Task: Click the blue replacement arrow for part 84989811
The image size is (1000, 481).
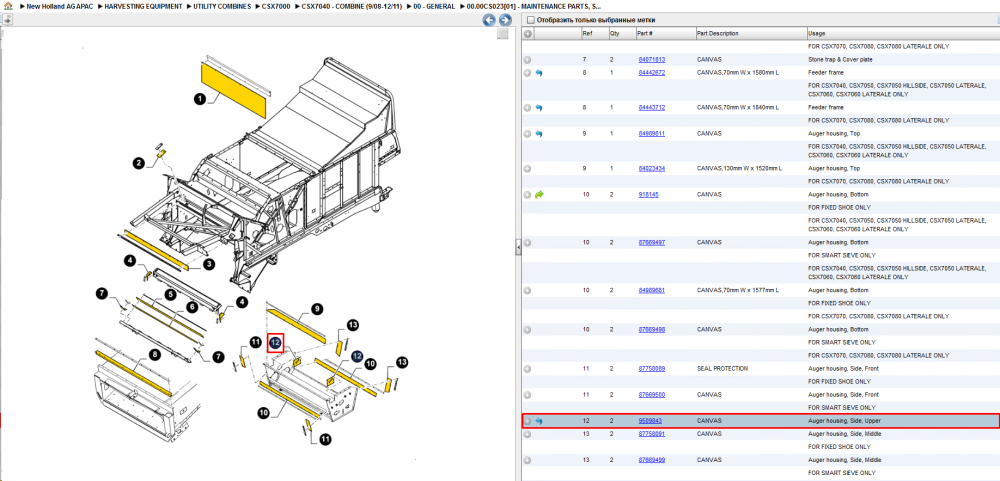Action: click(539, 134)
